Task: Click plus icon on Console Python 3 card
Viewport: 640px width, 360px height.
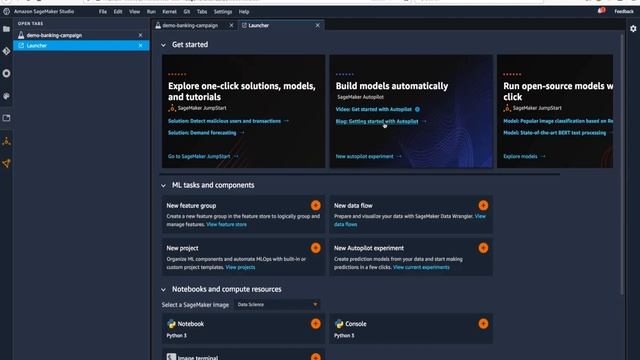Action: click(483, 324)
